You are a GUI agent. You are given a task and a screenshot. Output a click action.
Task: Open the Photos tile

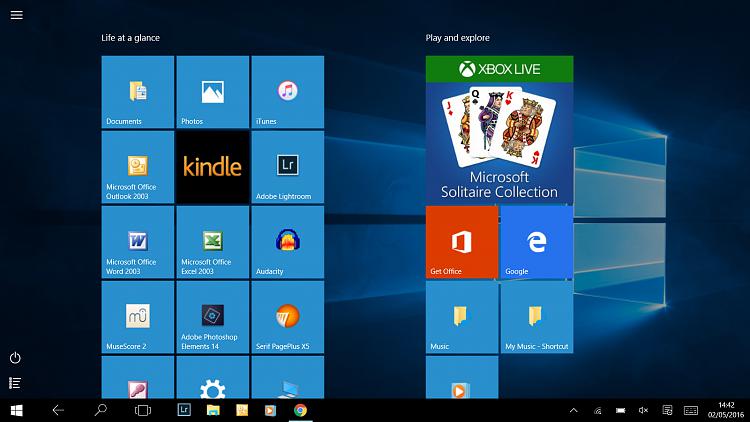(x=213, y=92)
